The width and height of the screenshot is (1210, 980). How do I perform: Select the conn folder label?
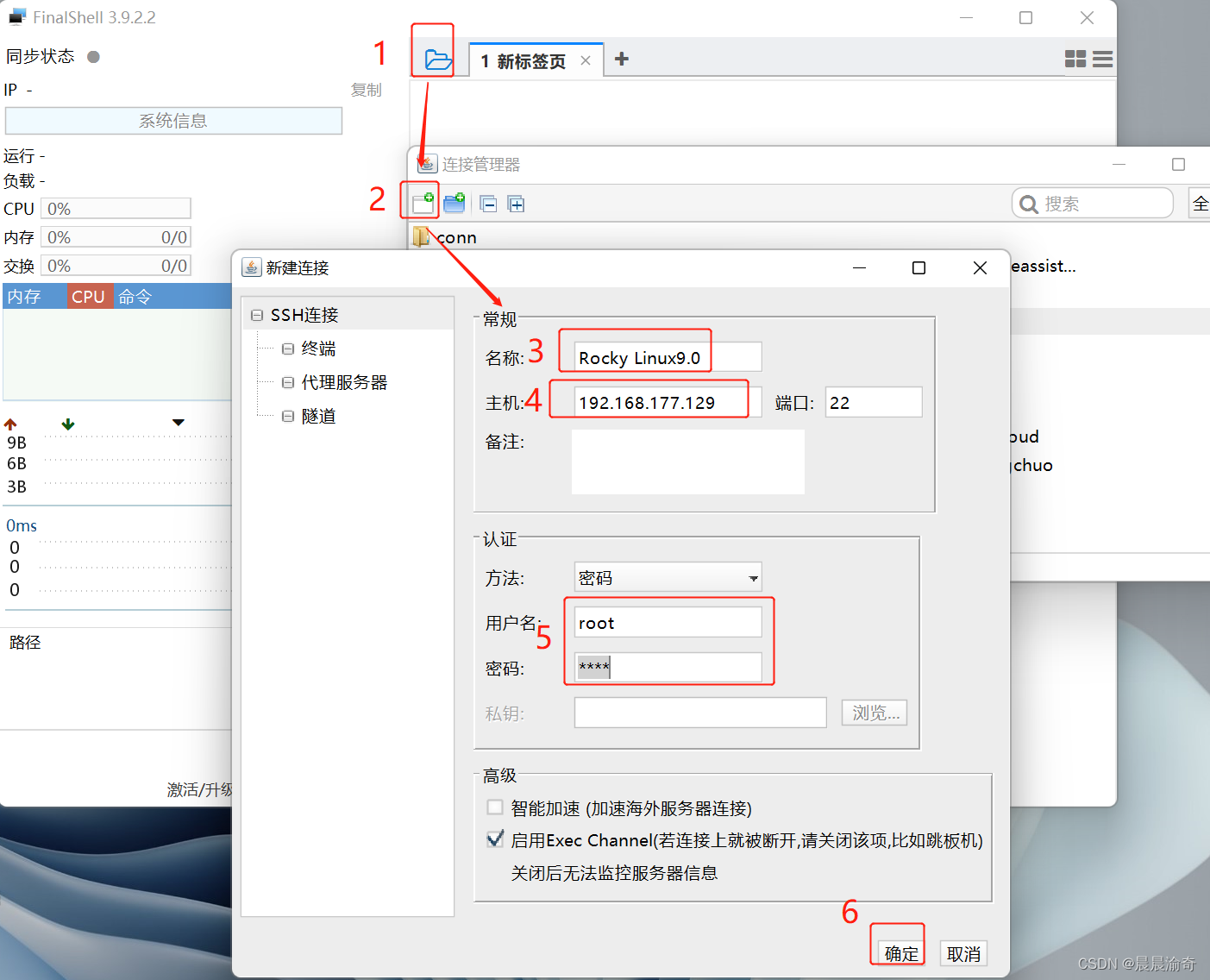456,237
